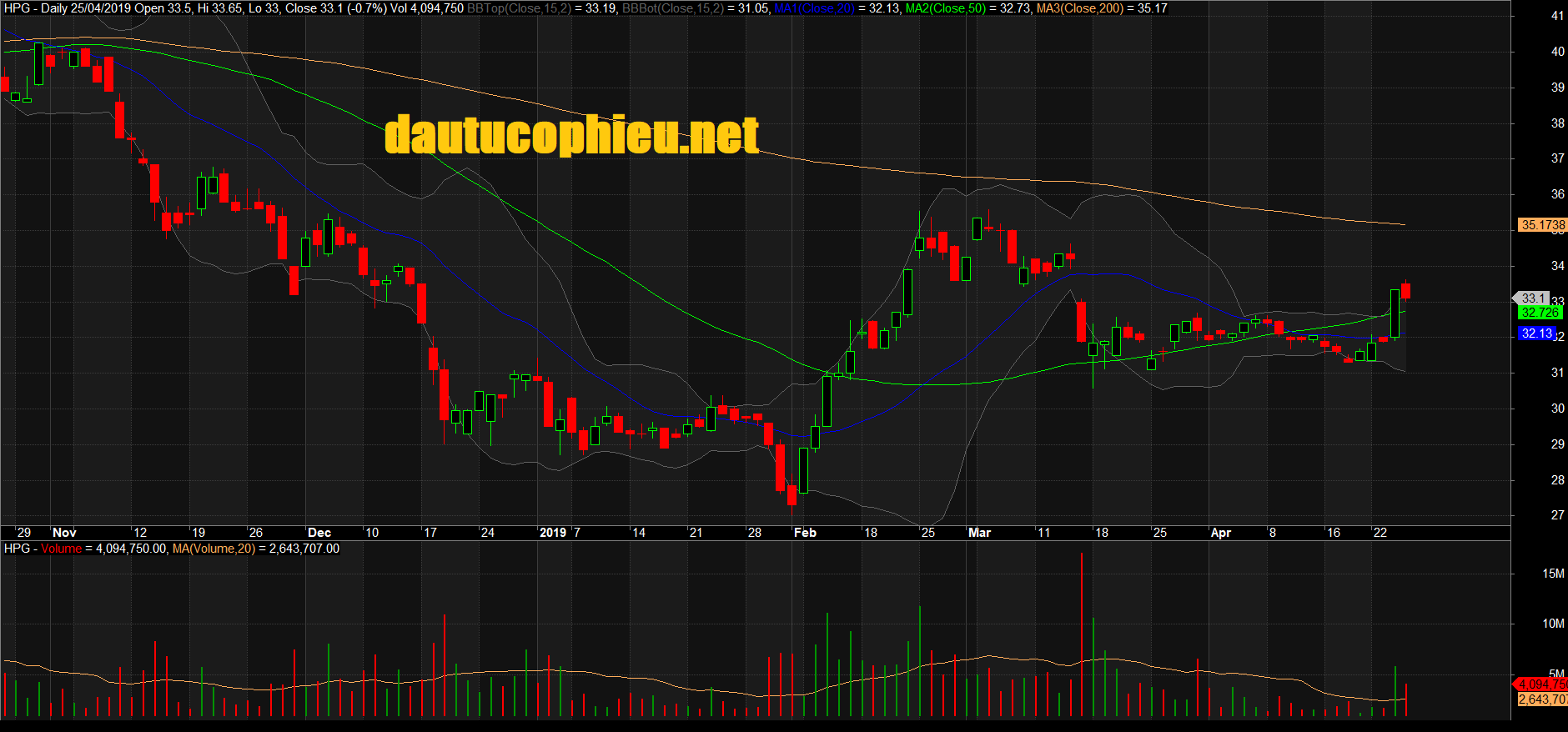Click the tallest red volume bar in mid-March
1568x732 pixels.
point(1082,634)
